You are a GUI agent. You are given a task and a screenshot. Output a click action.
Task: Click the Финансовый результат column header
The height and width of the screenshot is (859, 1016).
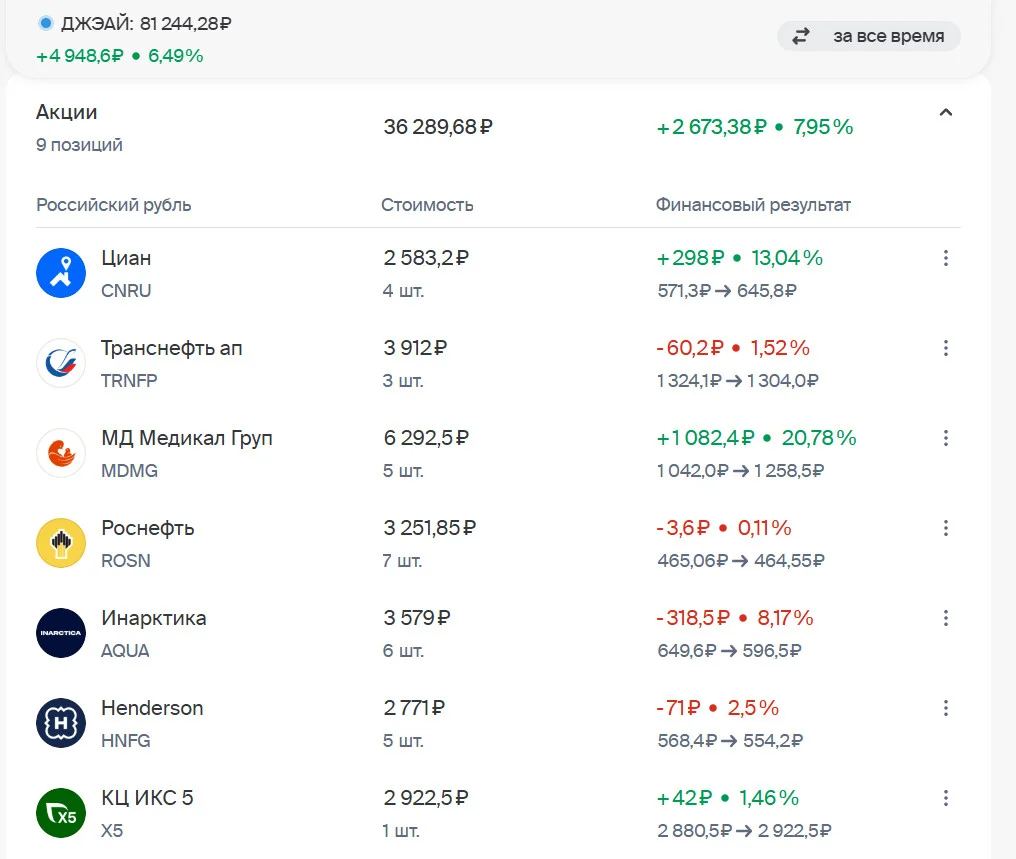753,205
